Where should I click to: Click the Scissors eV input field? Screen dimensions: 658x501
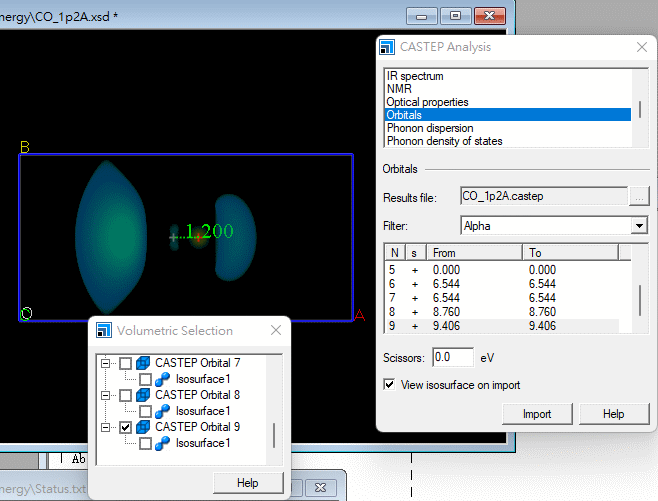point(454,357)
